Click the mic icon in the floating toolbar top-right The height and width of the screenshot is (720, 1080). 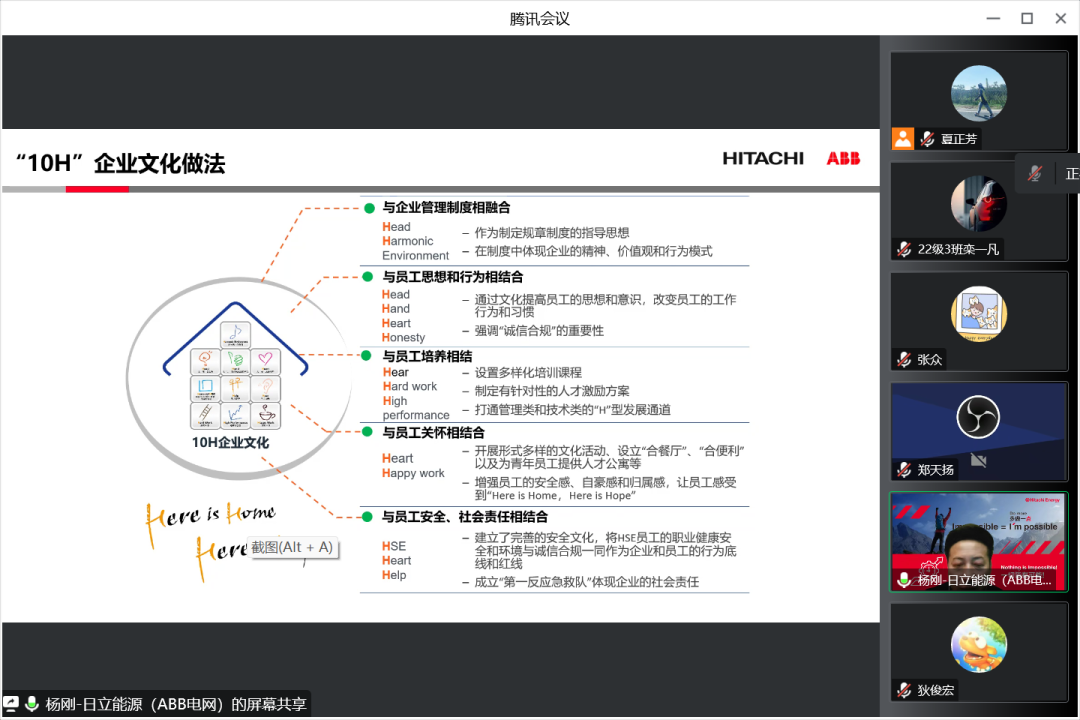point(1034,173)
